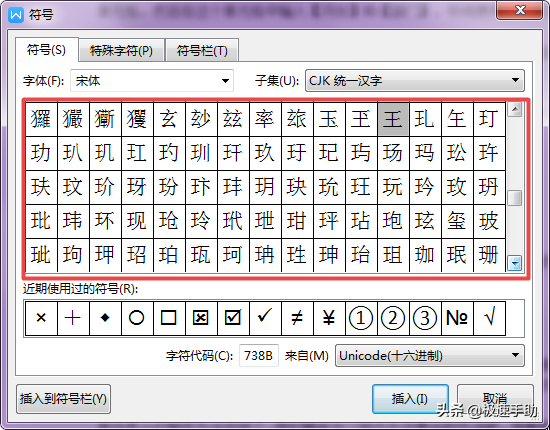Image resolution: width=550 pixels, height=430 pixels.
Task: Click the 插入(I) button
Action: tap(410, 399)
